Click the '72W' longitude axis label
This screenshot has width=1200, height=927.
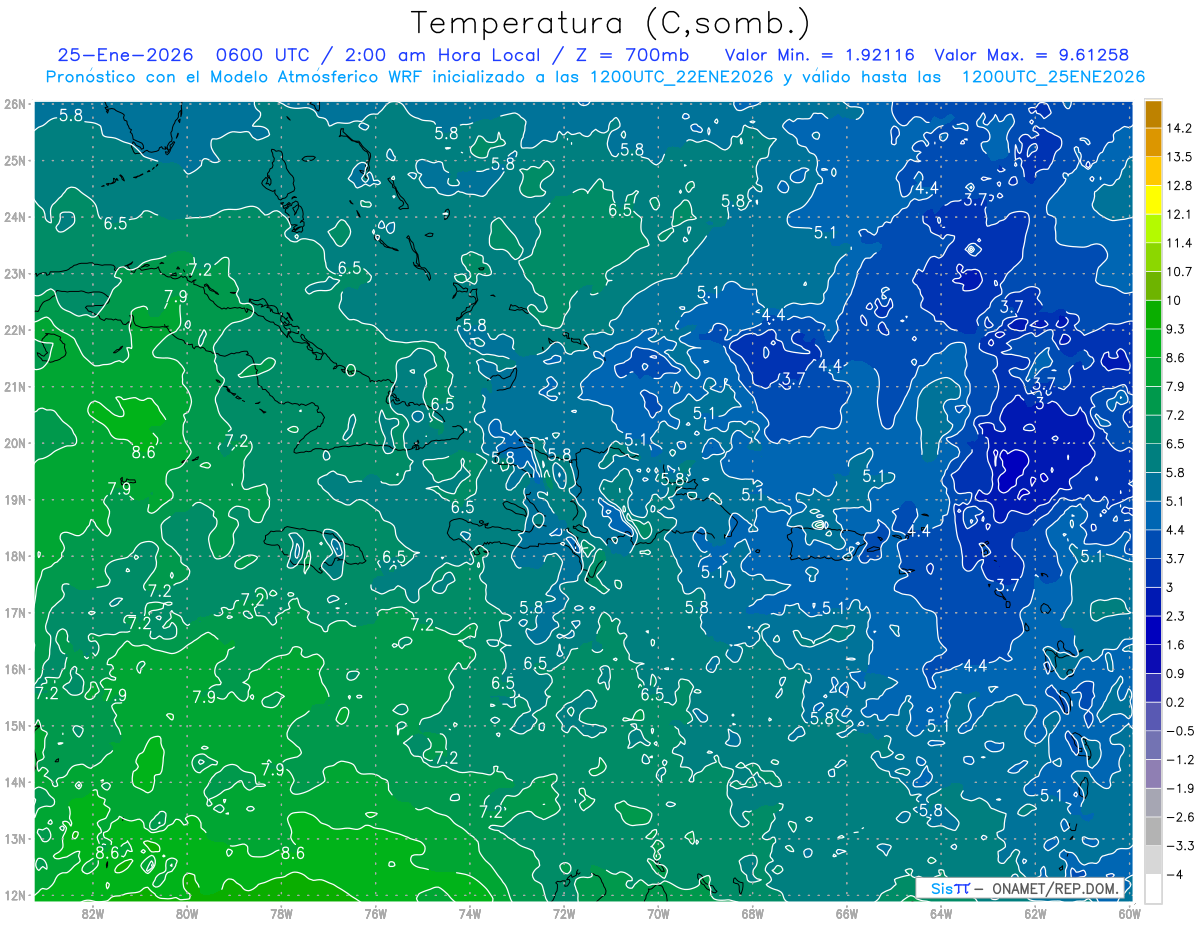point(564,913)
